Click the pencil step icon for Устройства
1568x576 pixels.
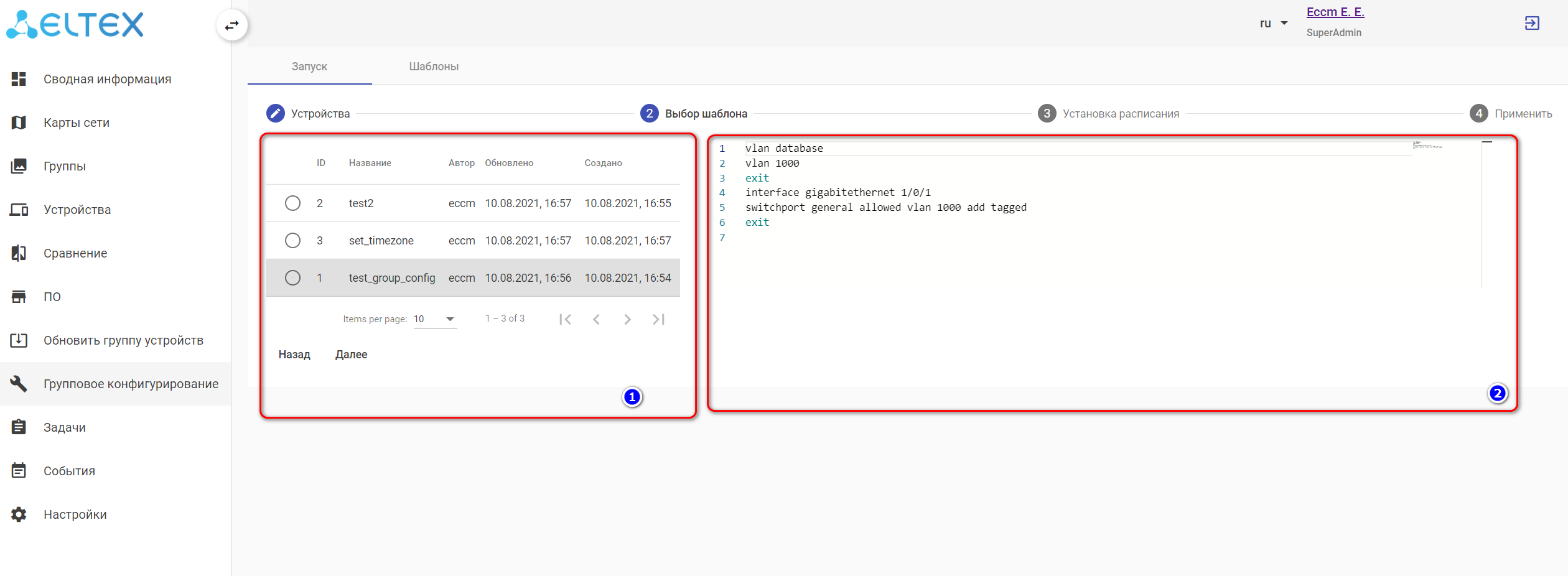click(x=276, y=113)
